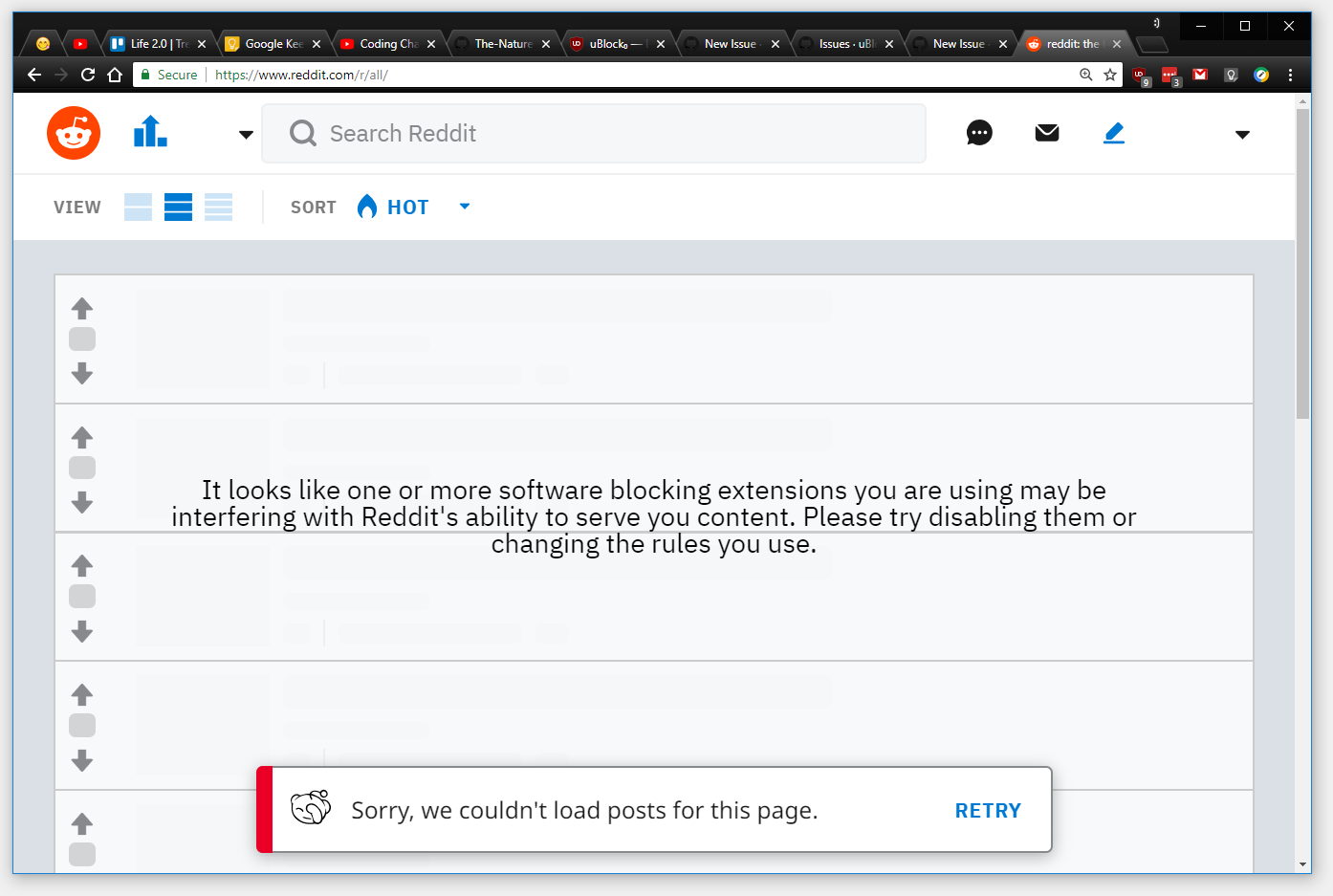This screenshot has height=896, width=1333.
Task: Expand the communities dropdown next to the logo
Action: click(x=245, y=134)
